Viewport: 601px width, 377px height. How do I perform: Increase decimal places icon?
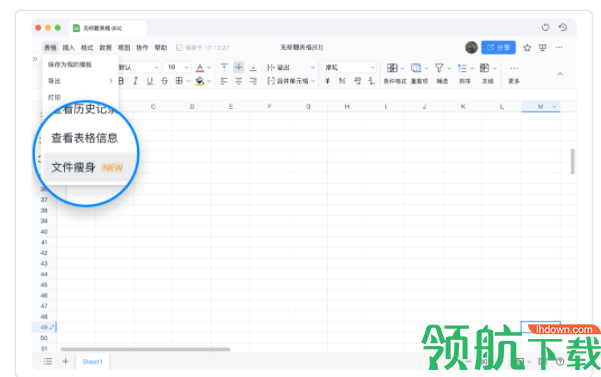pos(357,81)
